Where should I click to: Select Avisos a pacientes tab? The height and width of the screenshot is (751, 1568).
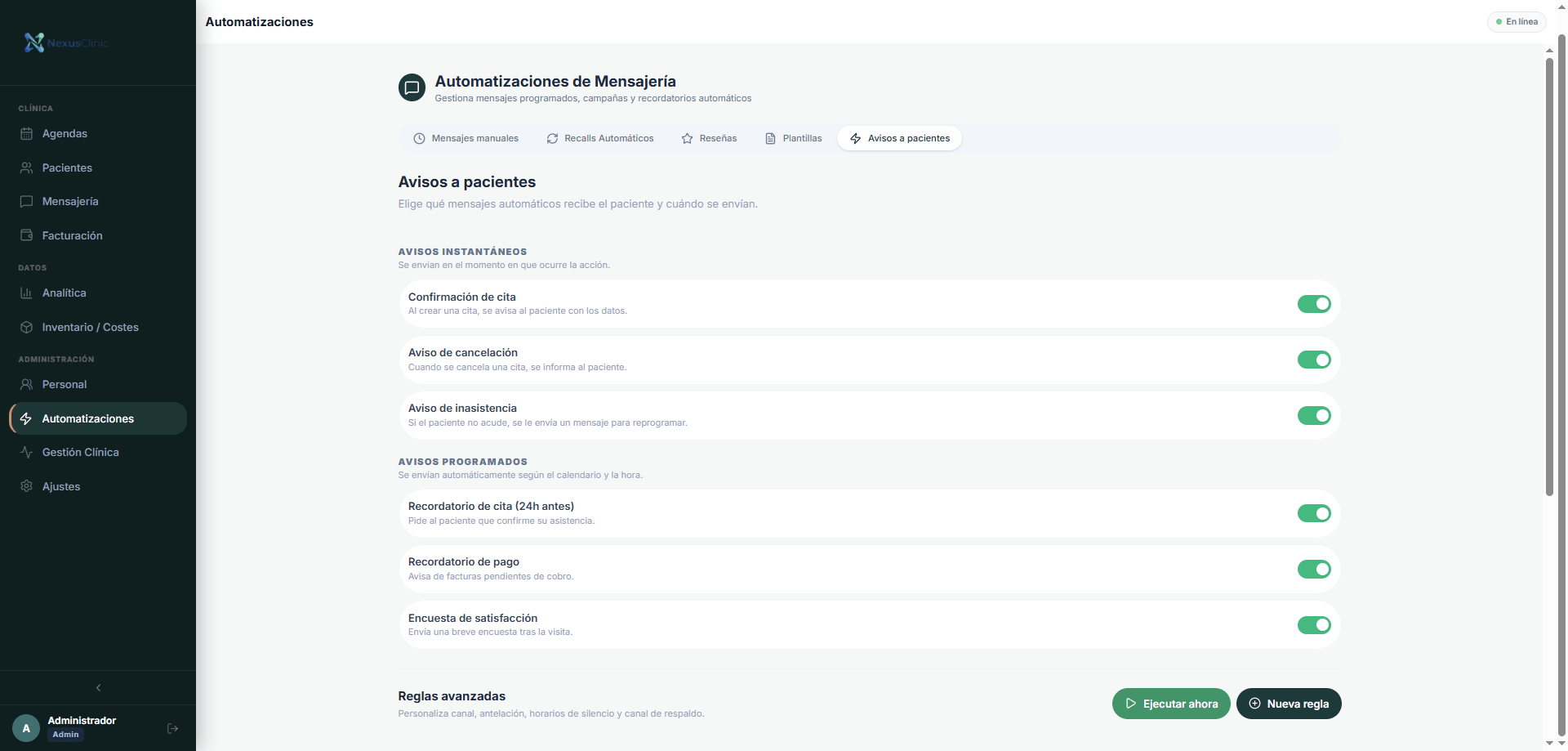pyautogui.click(x=899, y=138)
